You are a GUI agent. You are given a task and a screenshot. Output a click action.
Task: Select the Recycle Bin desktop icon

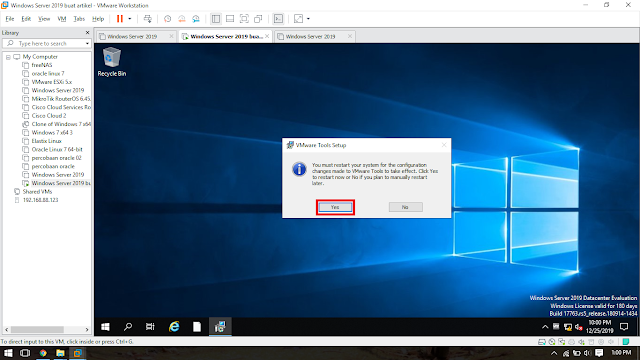(x=112, y=62)
